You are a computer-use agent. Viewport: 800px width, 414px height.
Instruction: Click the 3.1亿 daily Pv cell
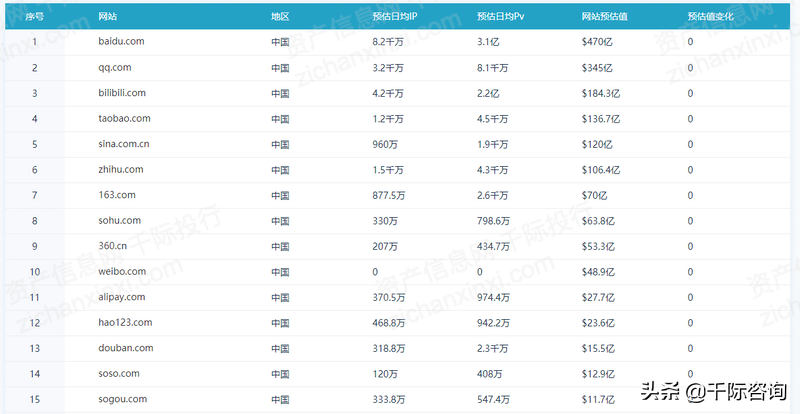pyautogui.click(x=488, y=42)
